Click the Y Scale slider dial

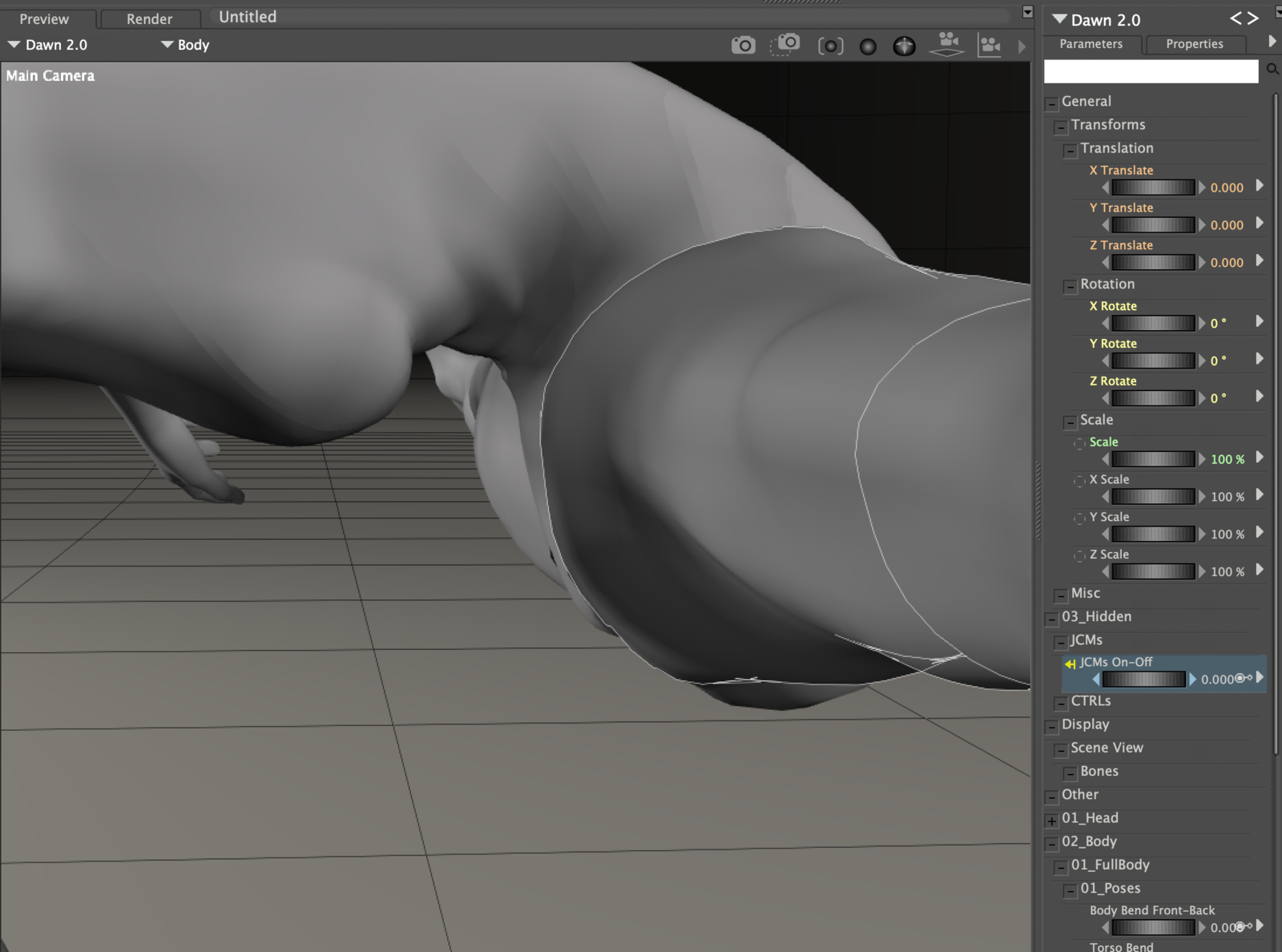1154,534
